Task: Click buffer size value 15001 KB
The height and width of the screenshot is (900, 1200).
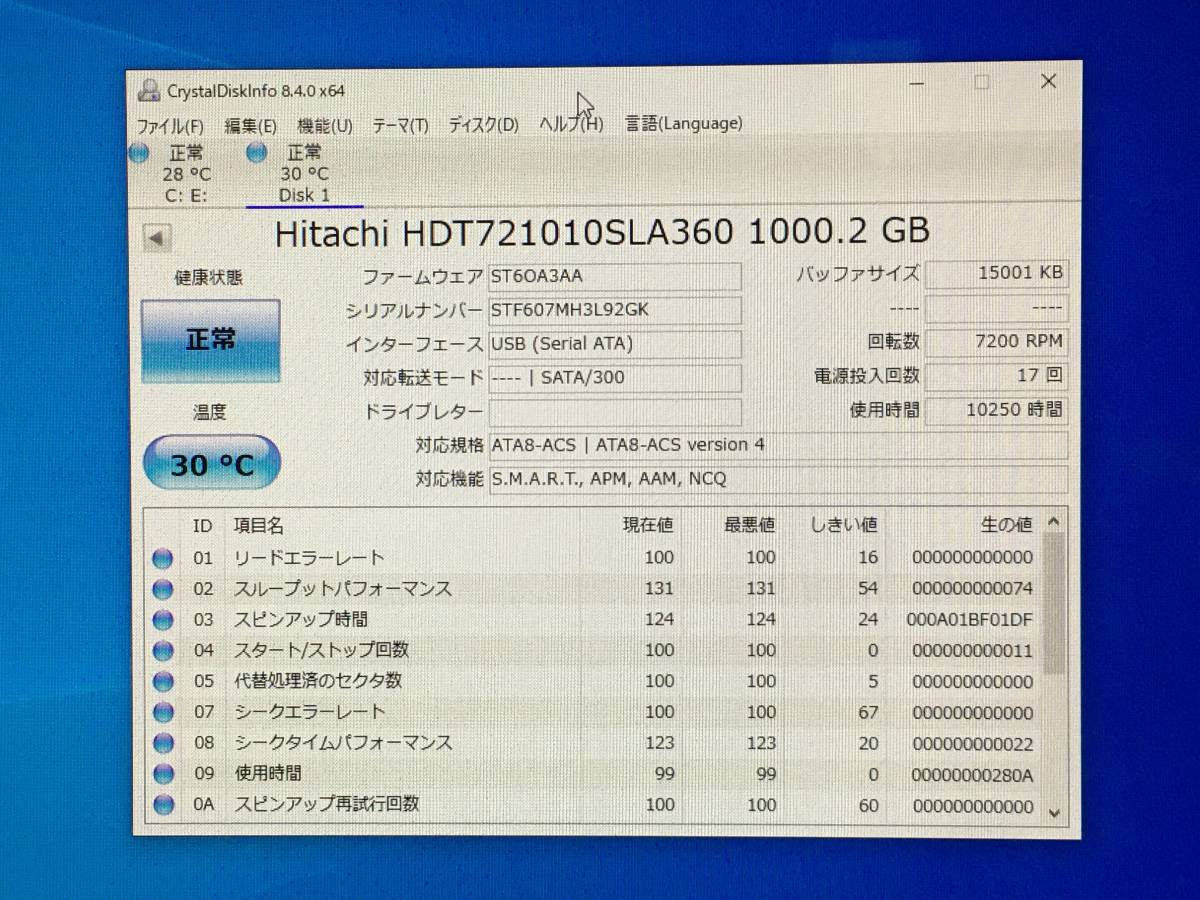Action: pyautogui.click(x=996, y=273)
